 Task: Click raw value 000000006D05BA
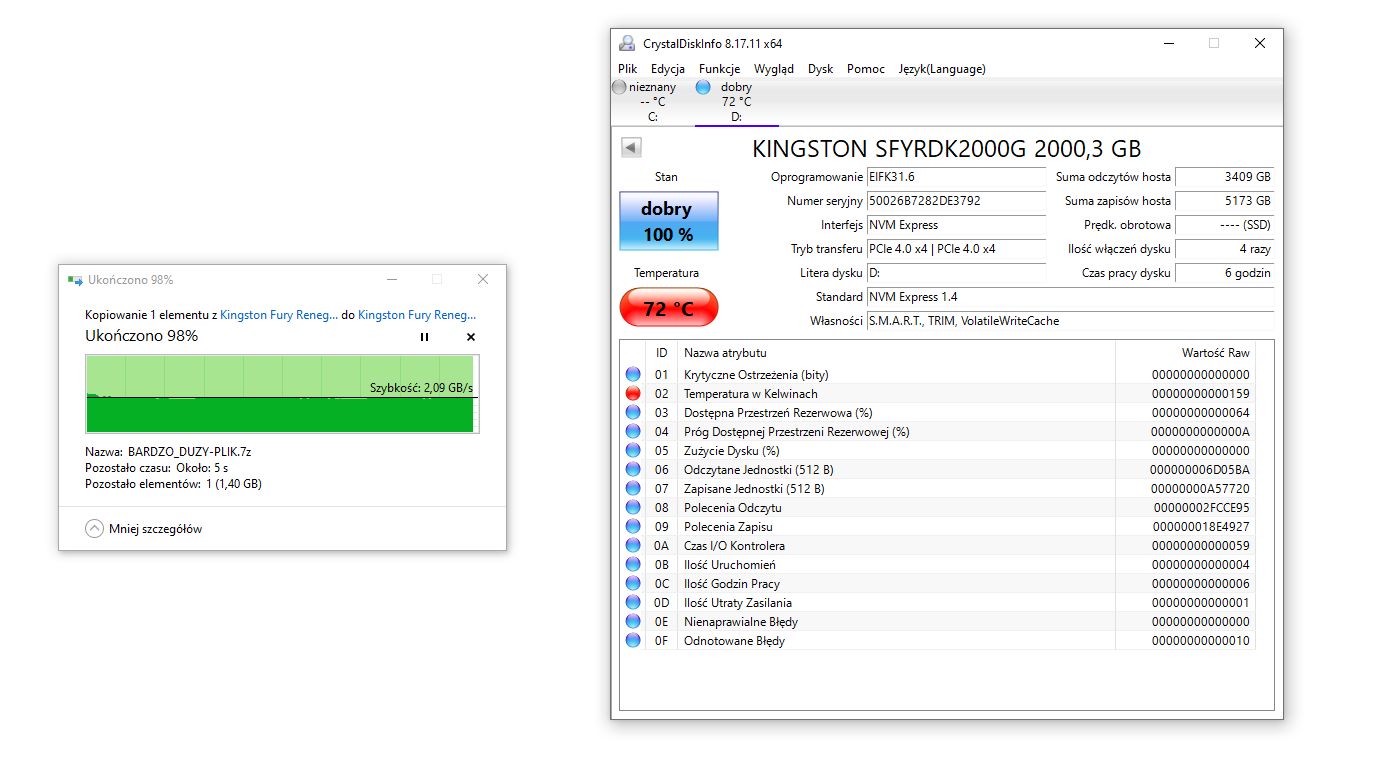coord(1200,470)
